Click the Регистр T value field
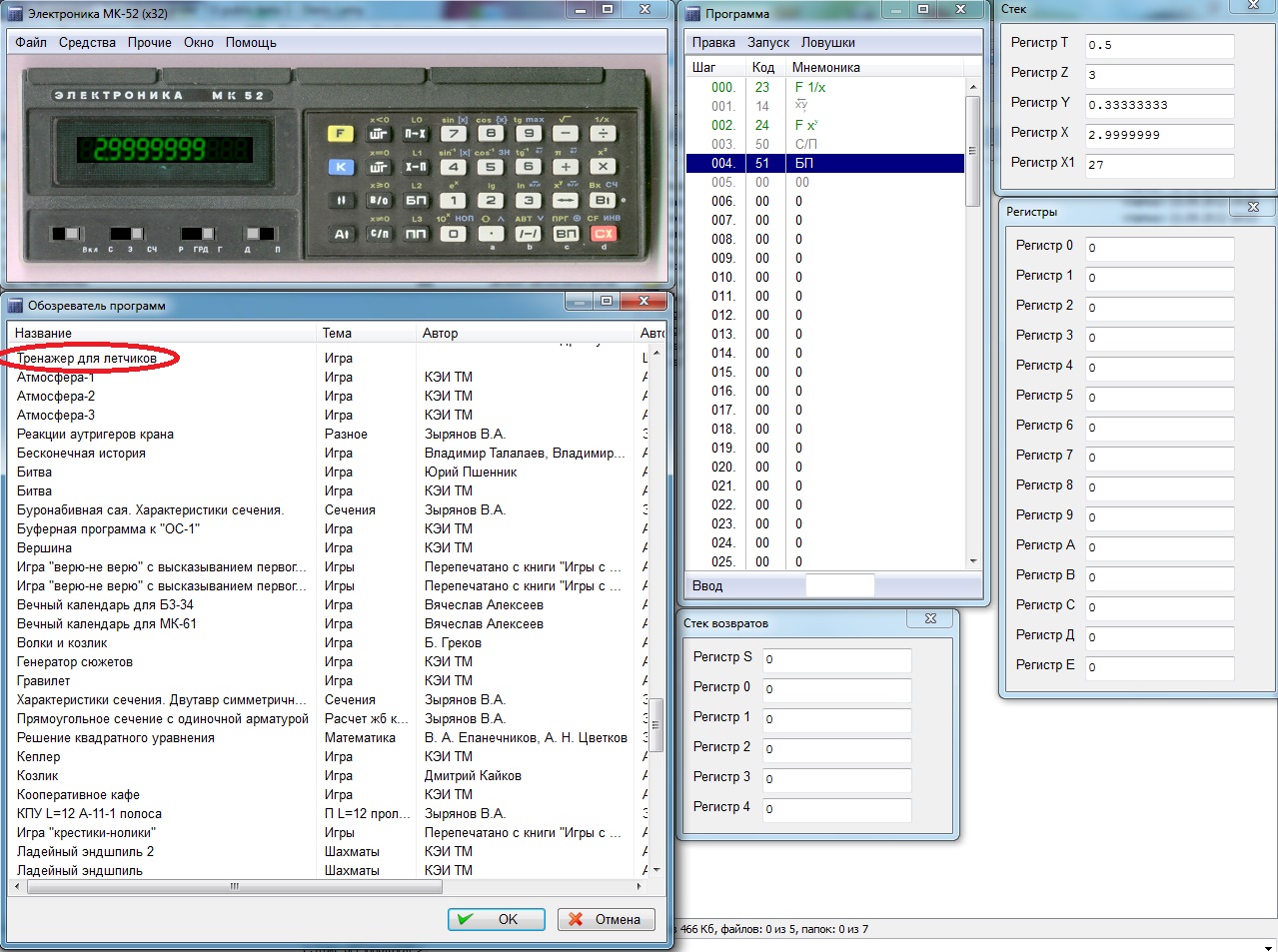 1159,45
